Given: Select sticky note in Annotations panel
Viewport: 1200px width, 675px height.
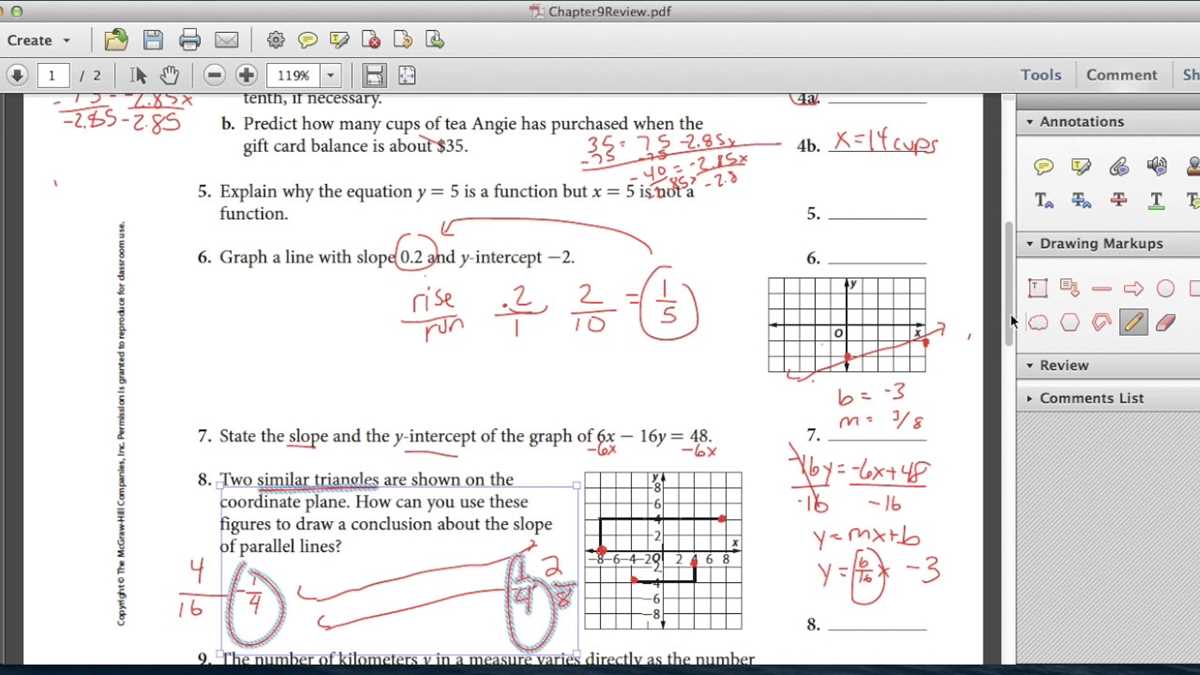Looking at the screenshot, I should [x=1043, y=166].
